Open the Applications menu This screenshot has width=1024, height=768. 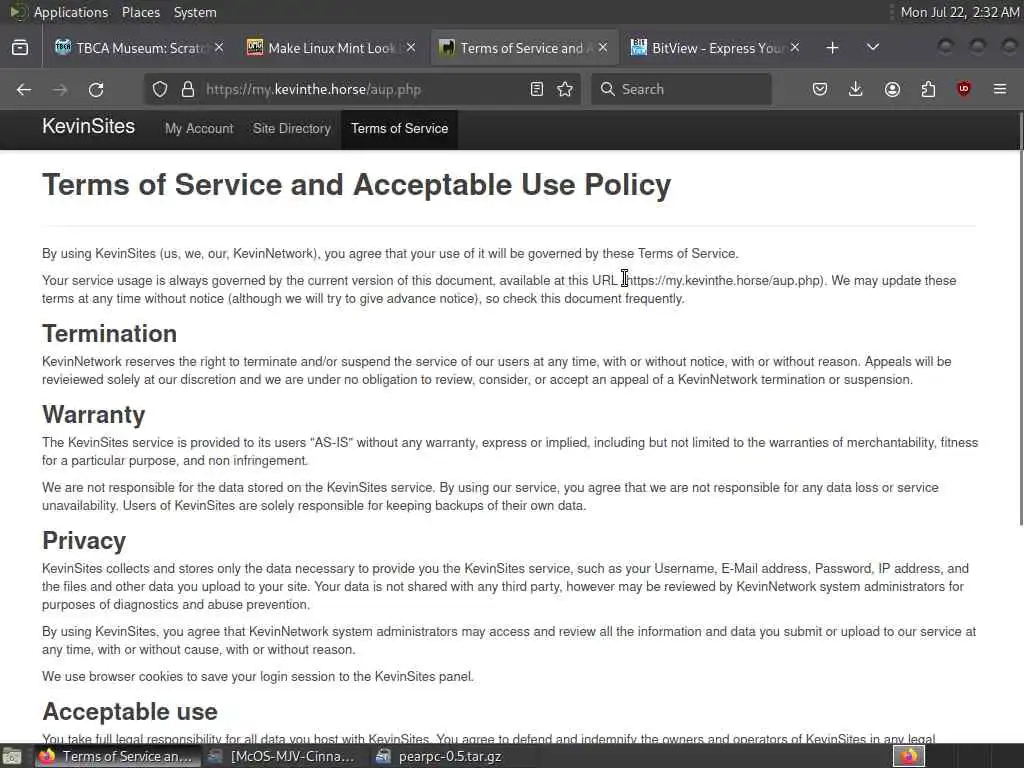point(71,12)
